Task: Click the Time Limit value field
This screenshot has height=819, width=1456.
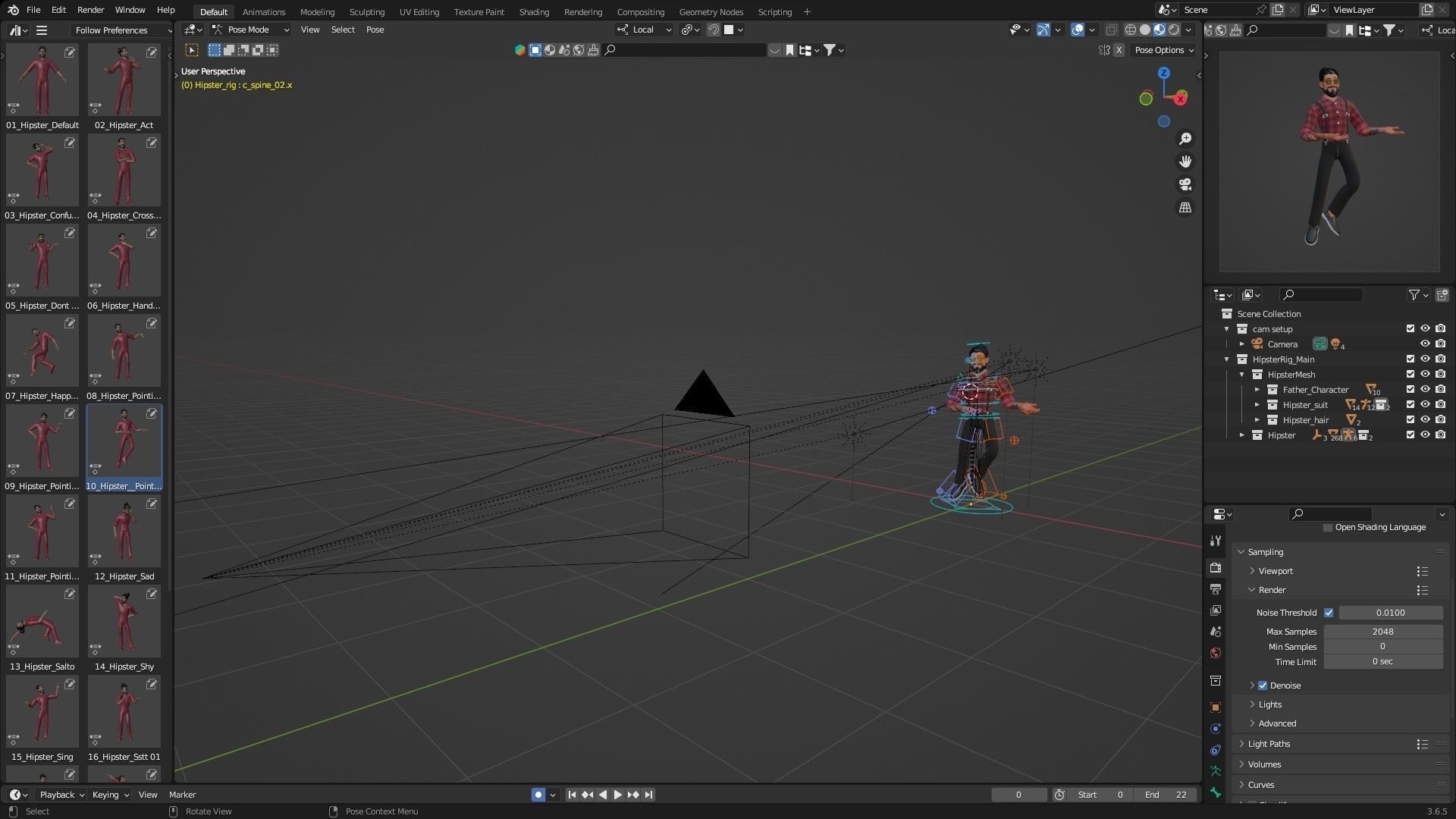Action: pyautogui.click(x=1382, y=662)
